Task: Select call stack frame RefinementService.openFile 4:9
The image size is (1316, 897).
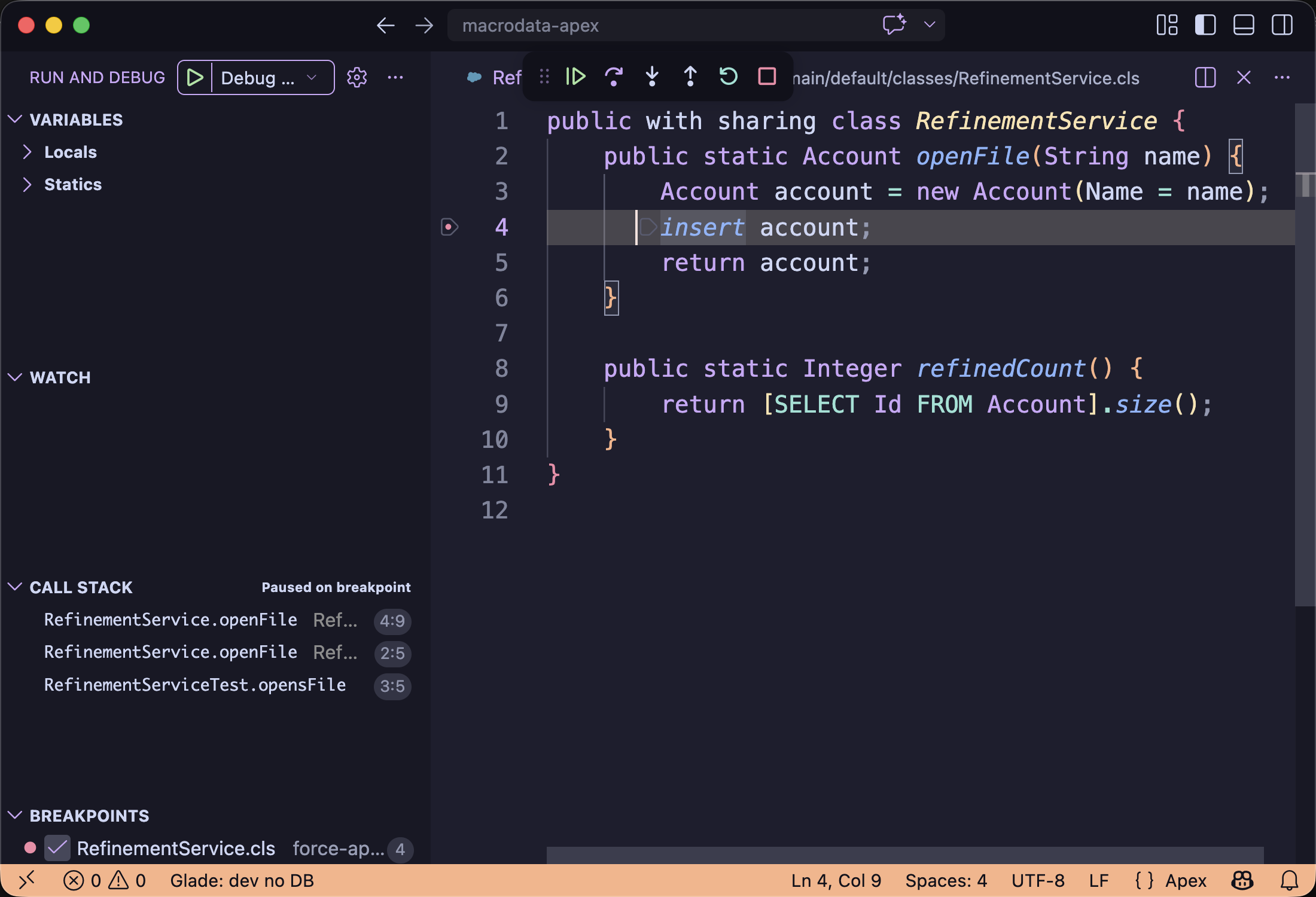Action: (x=215, y=620)
